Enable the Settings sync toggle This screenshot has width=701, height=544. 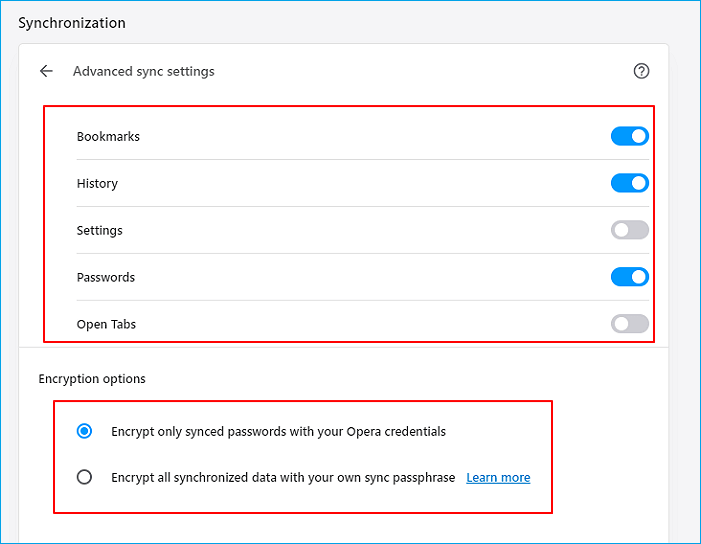click(629, 230)
